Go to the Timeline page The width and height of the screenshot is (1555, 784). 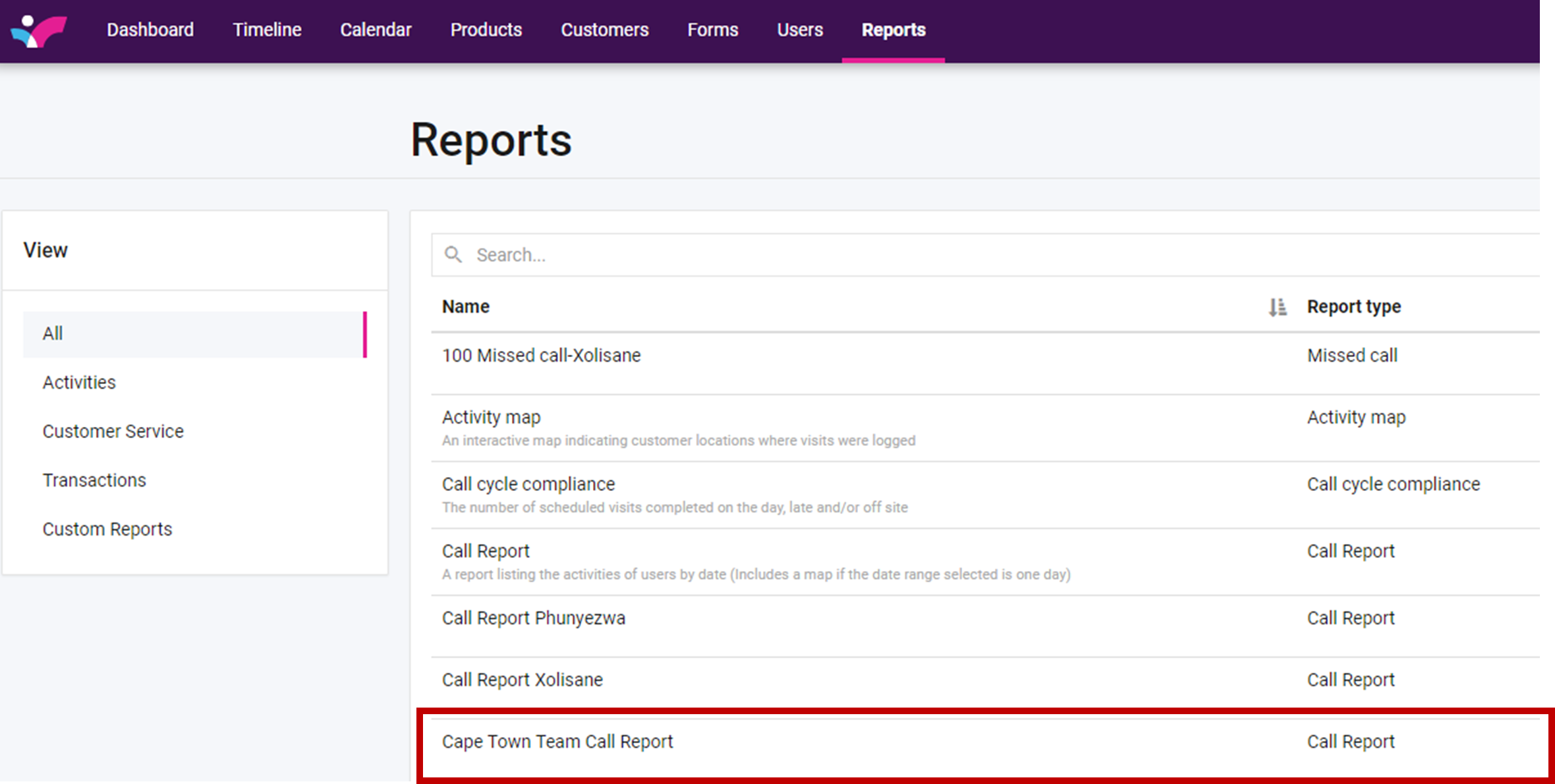click(x=267, y=30)
